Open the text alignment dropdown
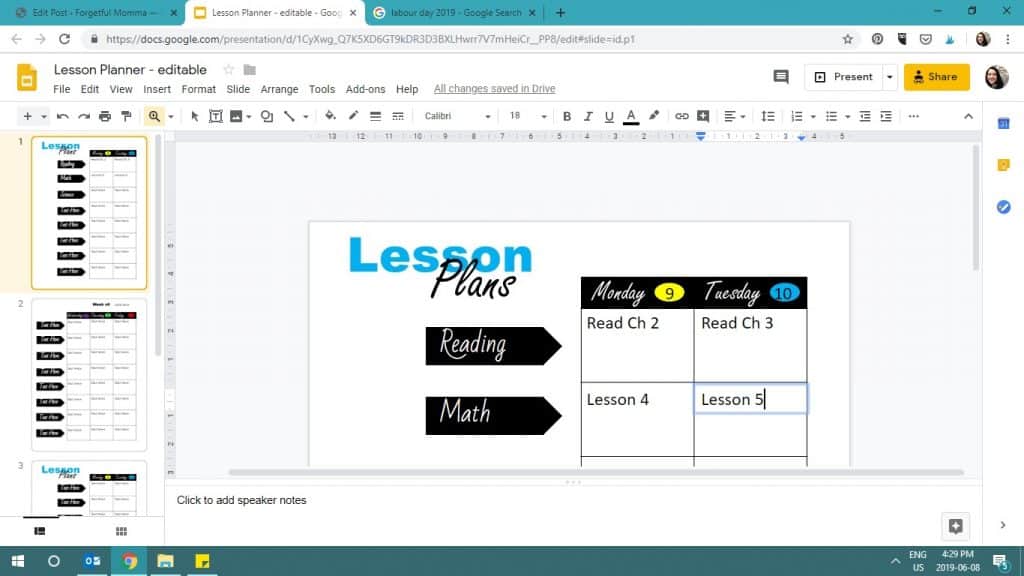Viewport: 1024px width, 576px height. point(742,116)
